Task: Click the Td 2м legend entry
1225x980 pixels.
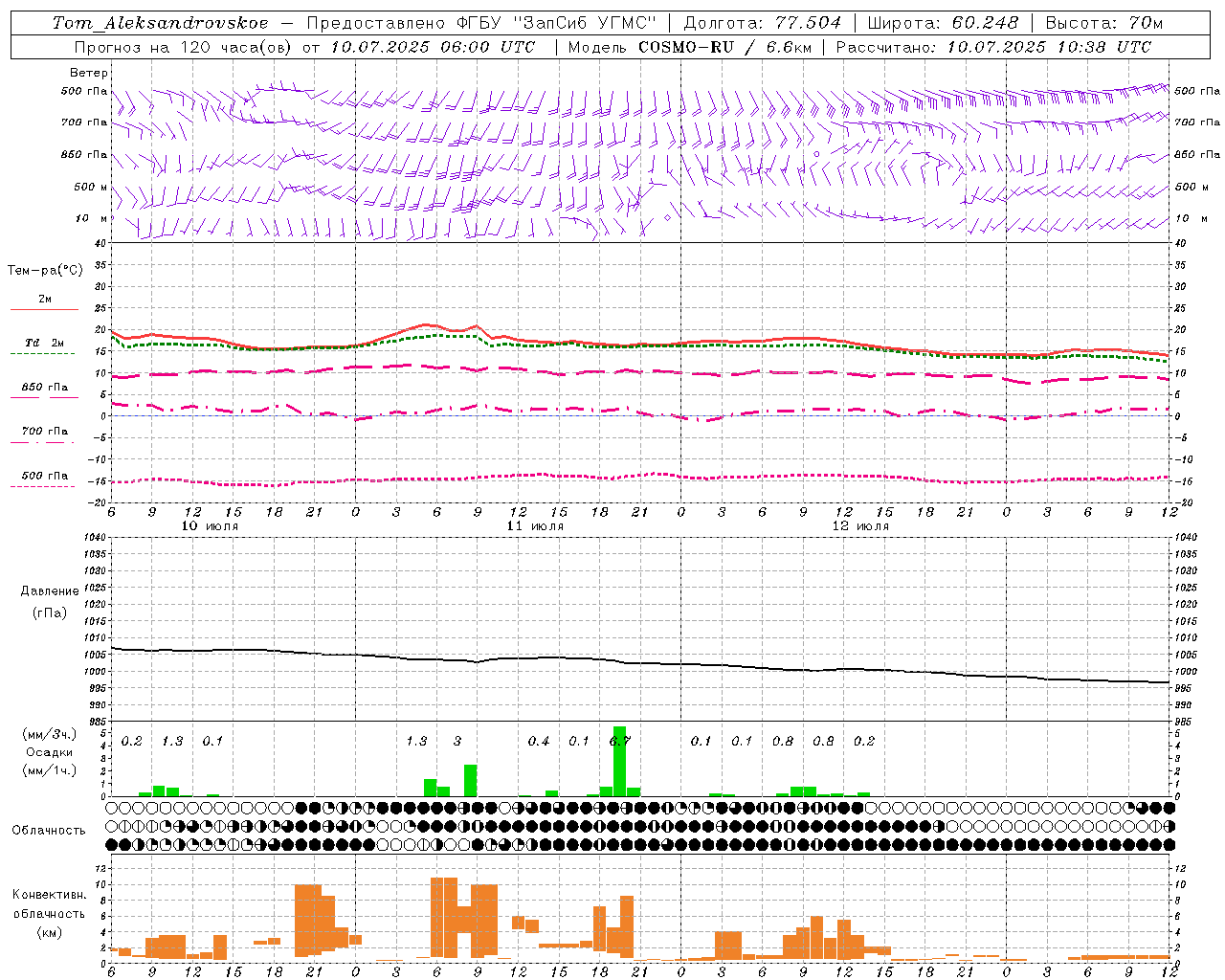Action: tap(44, 343)
